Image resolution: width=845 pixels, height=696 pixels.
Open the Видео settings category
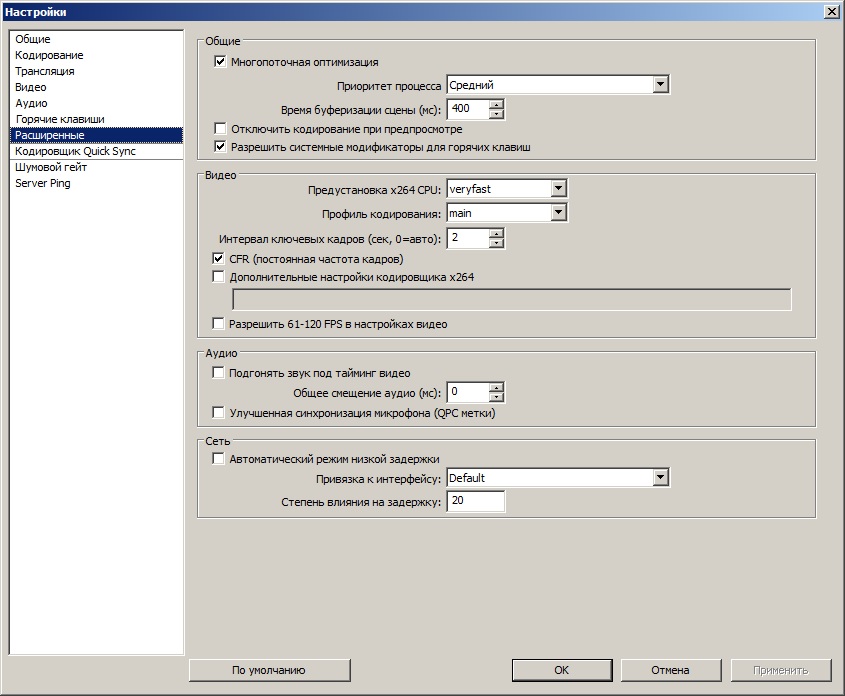[x=96, y=87]
